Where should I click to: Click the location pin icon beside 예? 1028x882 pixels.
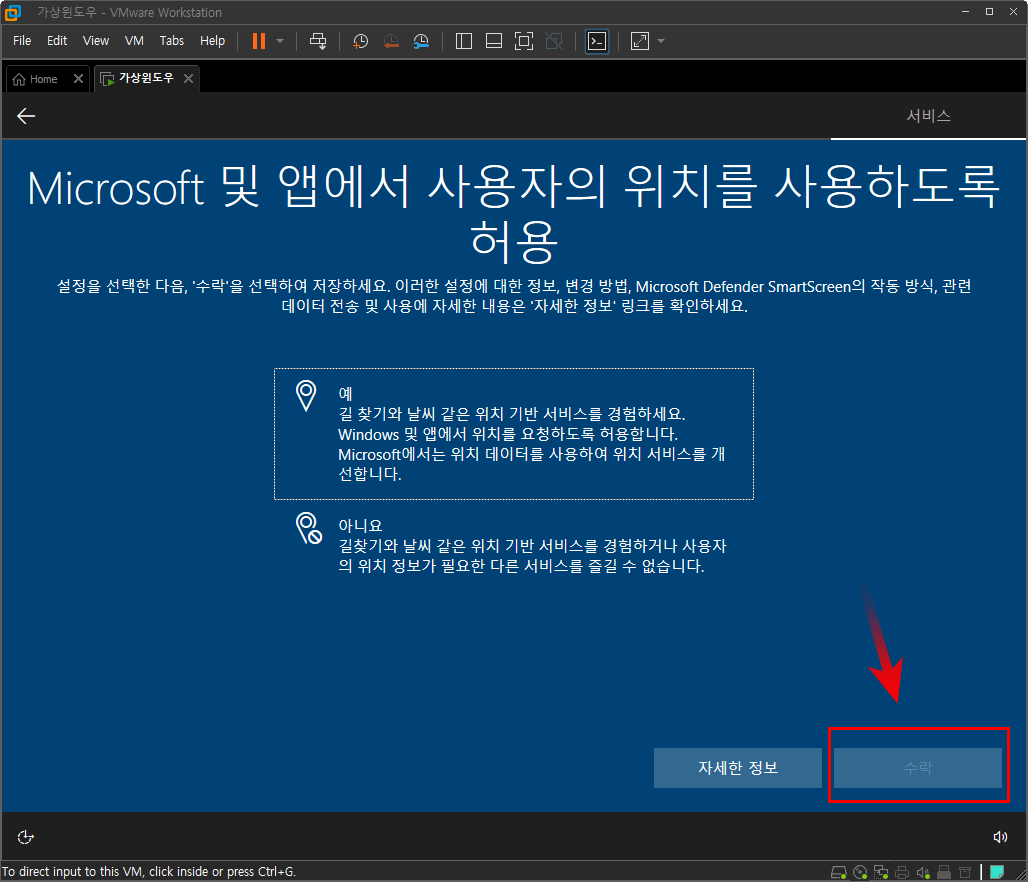click(306, 396)
